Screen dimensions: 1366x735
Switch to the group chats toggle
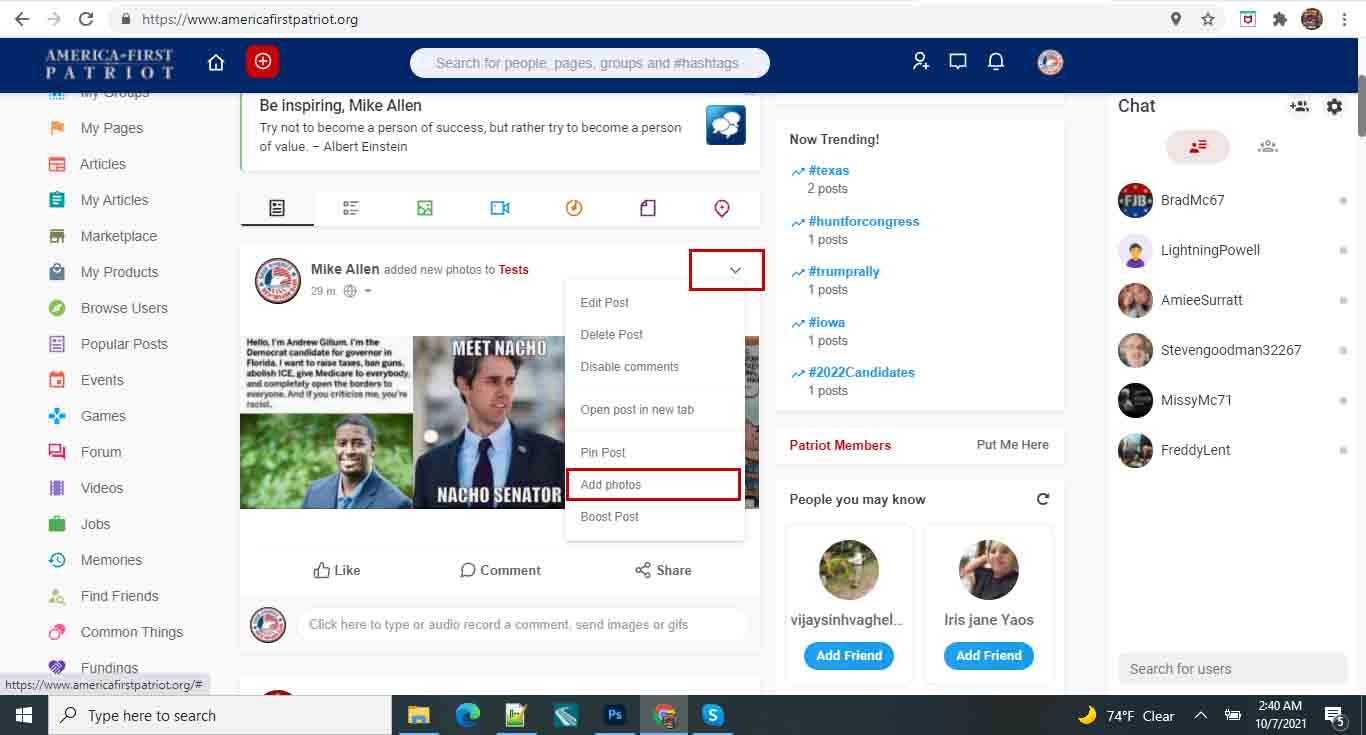1267,147
